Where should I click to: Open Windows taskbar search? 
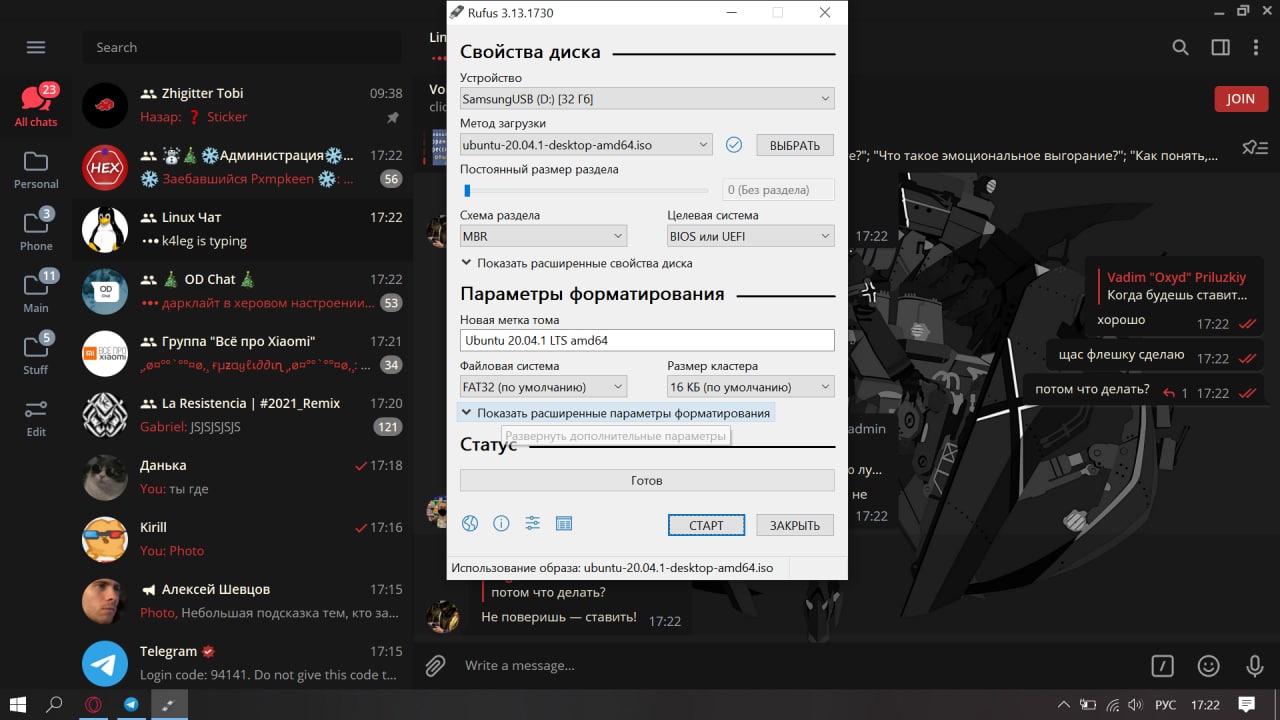click(x=55, y=704)
